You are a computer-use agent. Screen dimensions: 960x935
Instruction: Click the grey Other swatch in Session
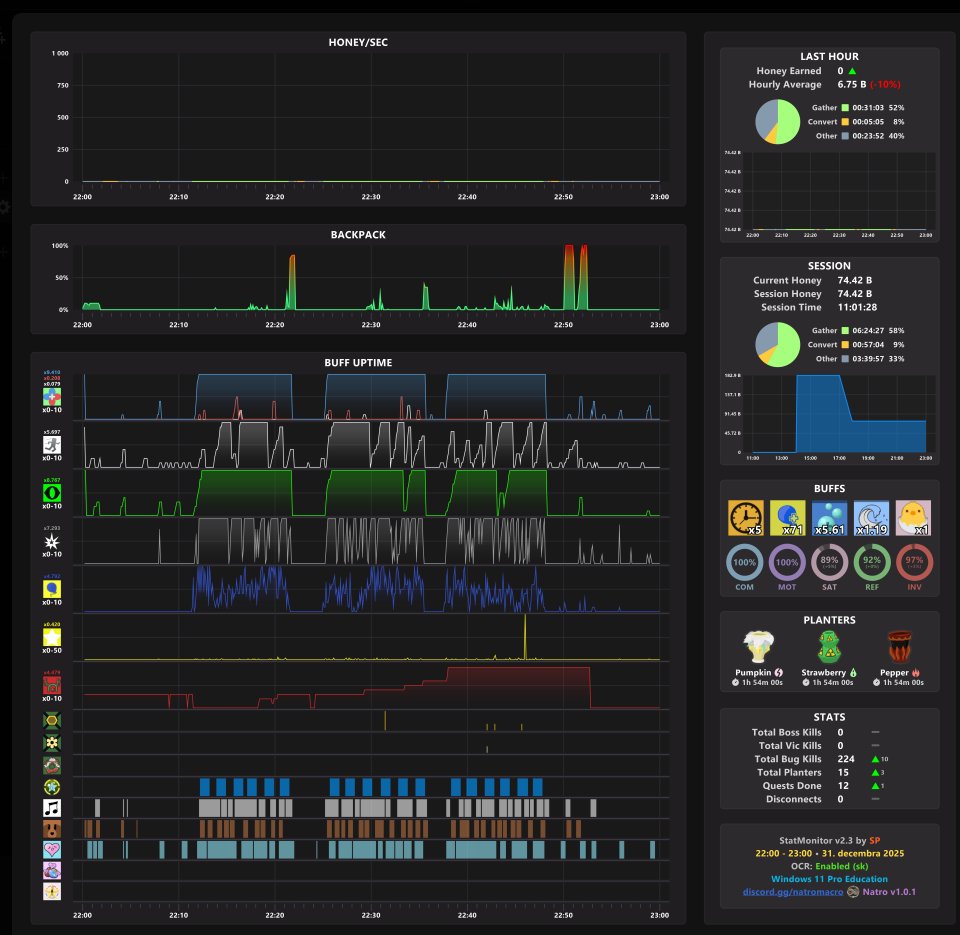(x=846, y=359)
